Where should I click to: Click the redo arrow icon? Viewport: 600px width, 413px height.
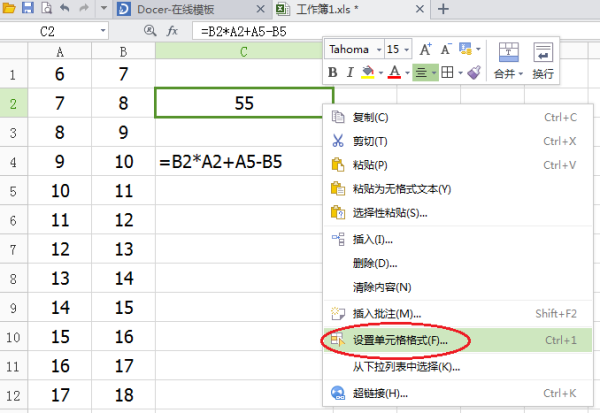(84, 8)
